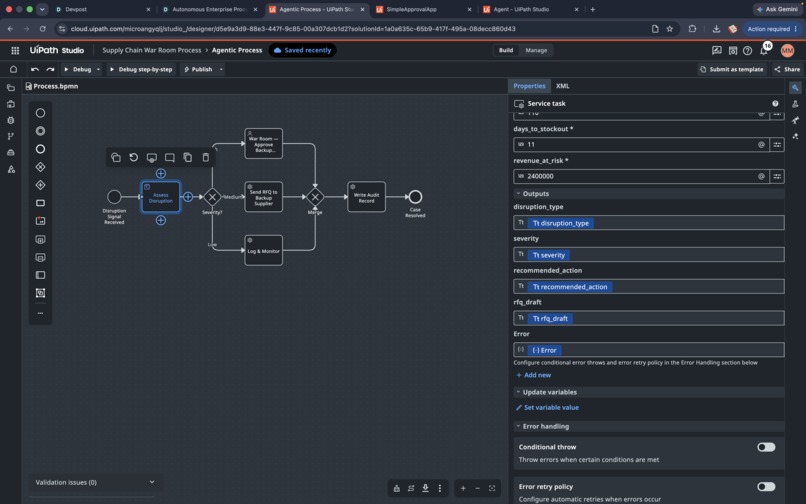This screenshot has width=806, height=504.
Task: Click the Publish button
Action: [198, 69]
